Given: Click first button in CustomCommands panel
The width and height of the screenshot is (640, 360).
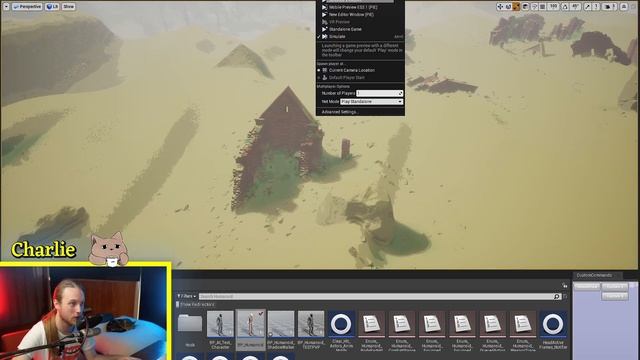Looking at the screenshot, I should [587, 286].
